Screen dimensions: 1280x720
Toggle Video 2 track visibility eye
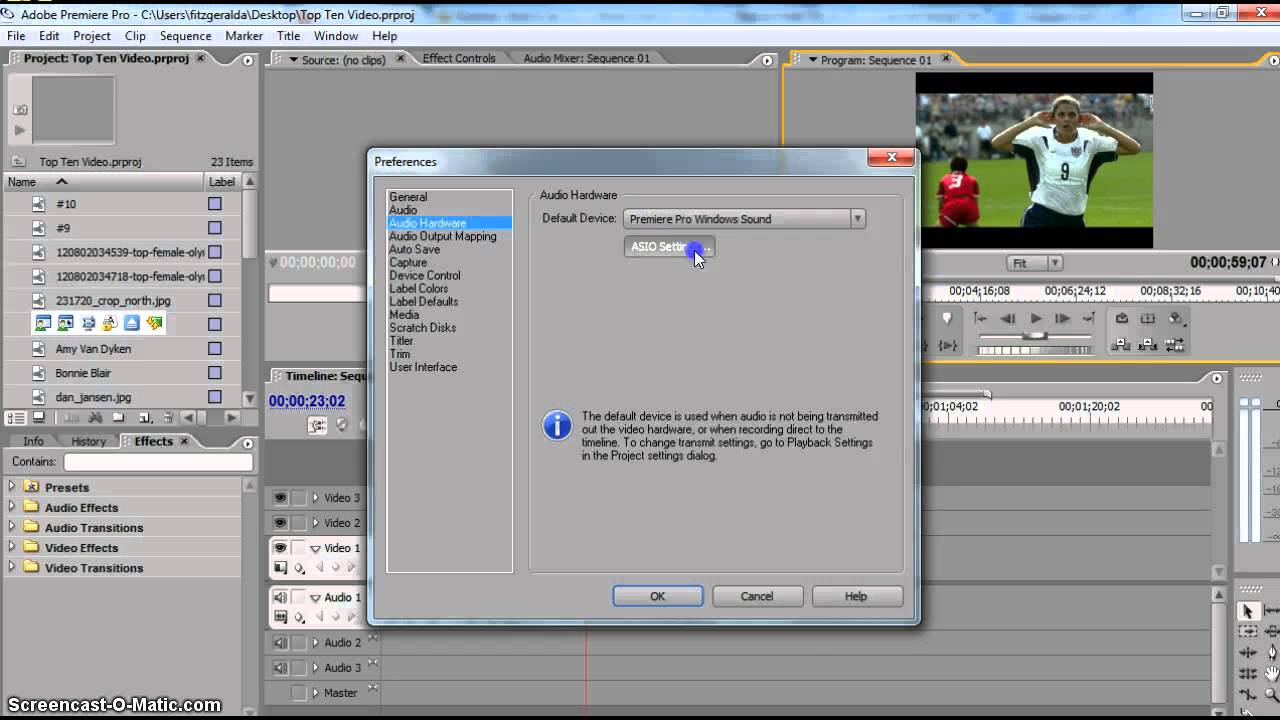coord(280,523)
